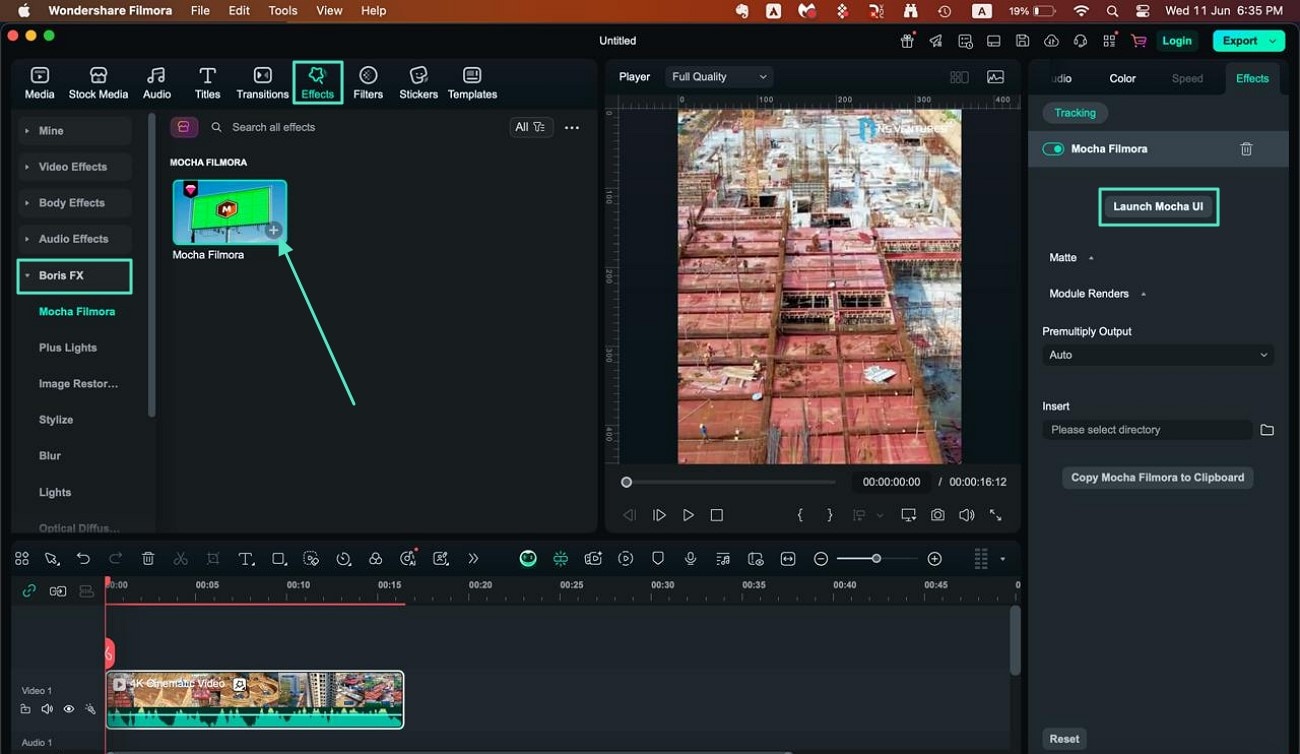Image resolution: width=1300 pixels, height=754 pixels.
Task: Open the Tools menu
Action: coord(283,11)
